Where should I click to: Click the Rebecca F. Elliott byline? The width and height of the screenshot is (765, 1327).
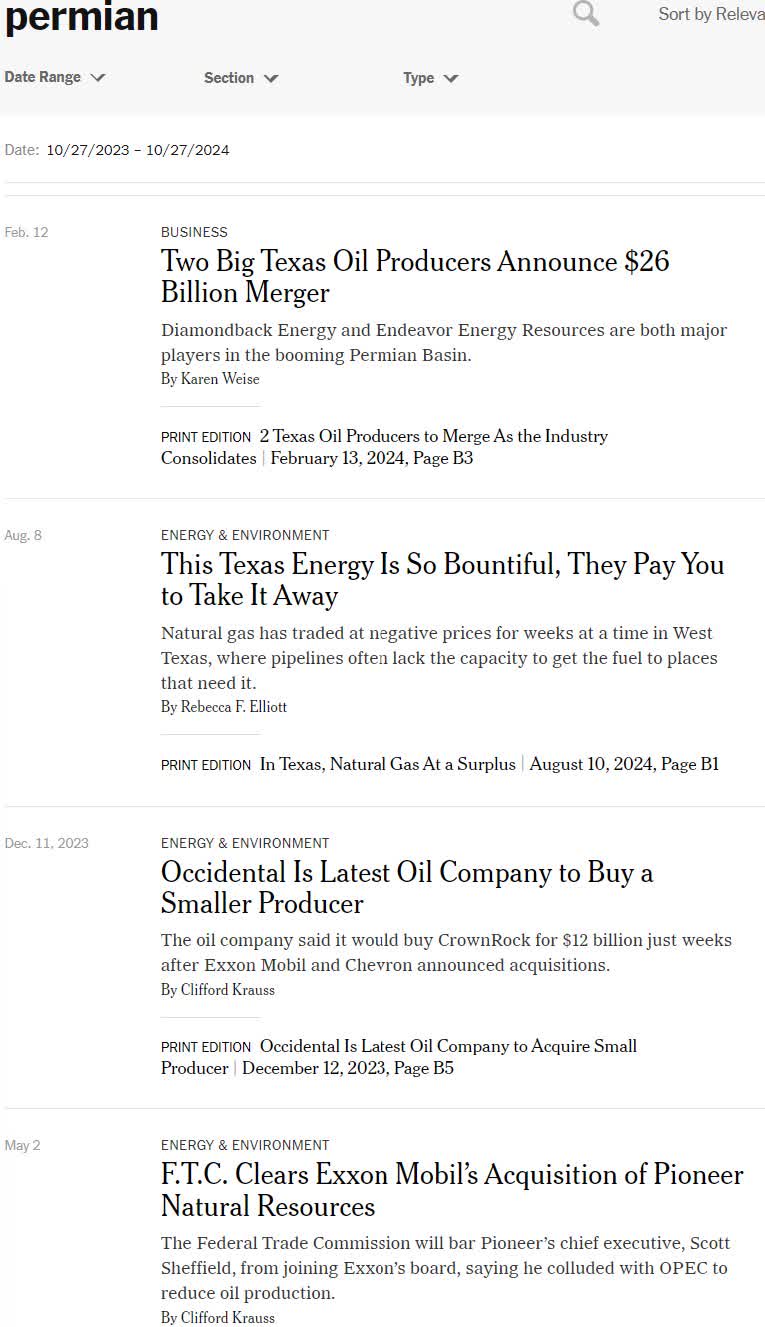pos(224,707)
